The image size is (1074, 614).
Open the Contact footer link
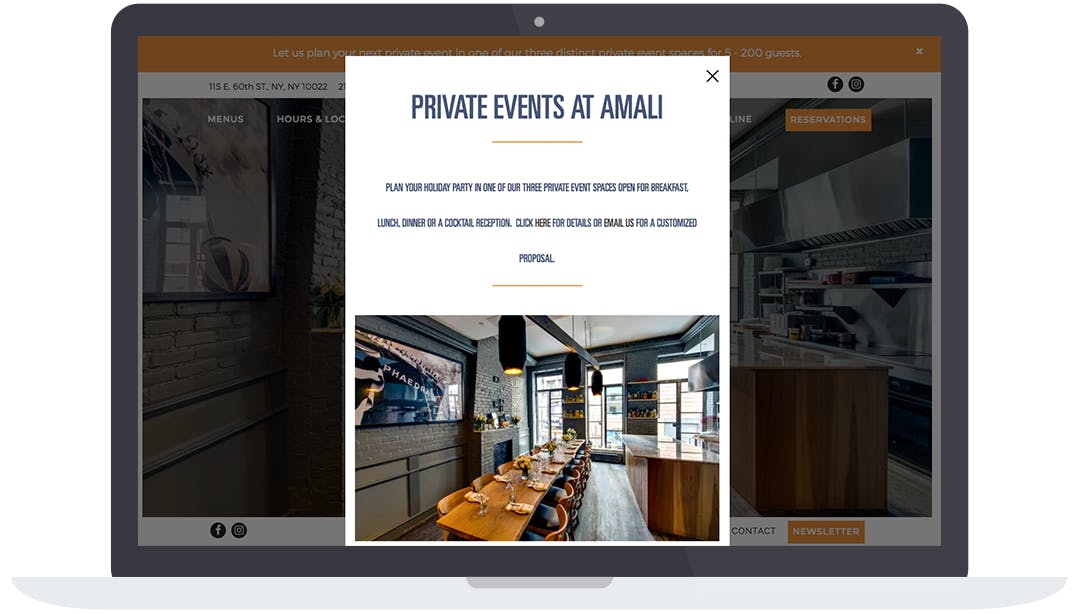click(753, 531)
